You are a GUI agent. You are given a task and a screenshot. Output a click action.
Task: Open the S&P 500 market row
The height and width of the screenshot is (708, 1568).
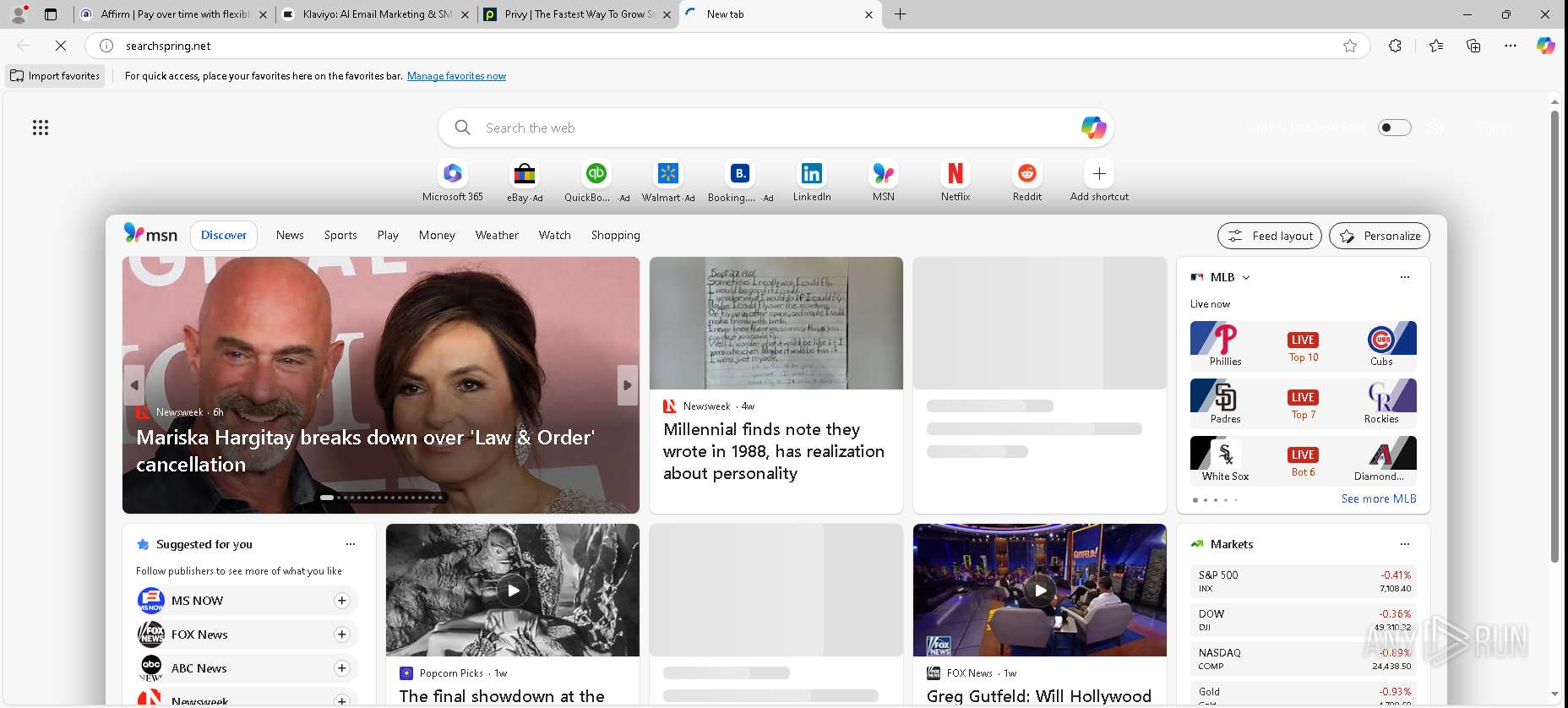pos(1303,581)
